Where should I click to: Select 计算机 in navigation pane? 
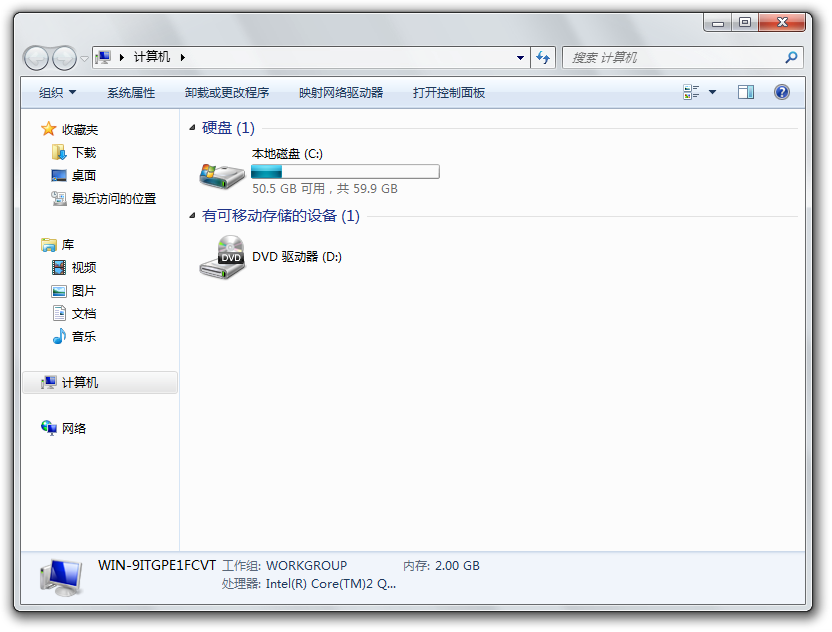tap(100, 383)
